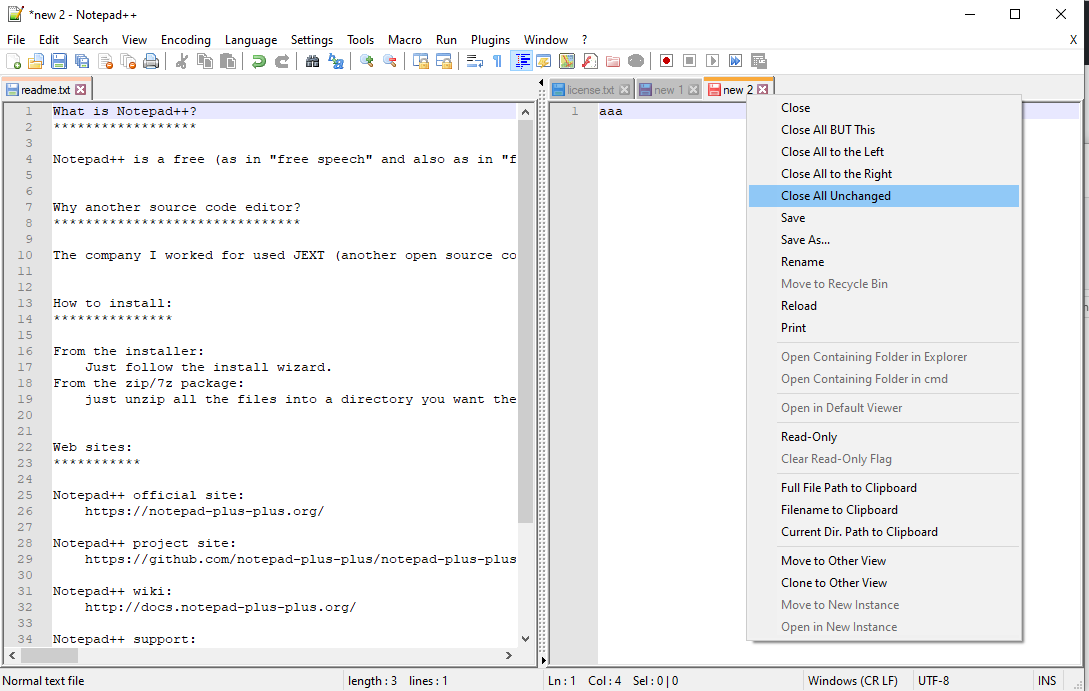The width and height of the screenshot is (1089, 691).
Task: Close the new 1 tab with its X
Action: pyautogui.click(x=693, y=90)
